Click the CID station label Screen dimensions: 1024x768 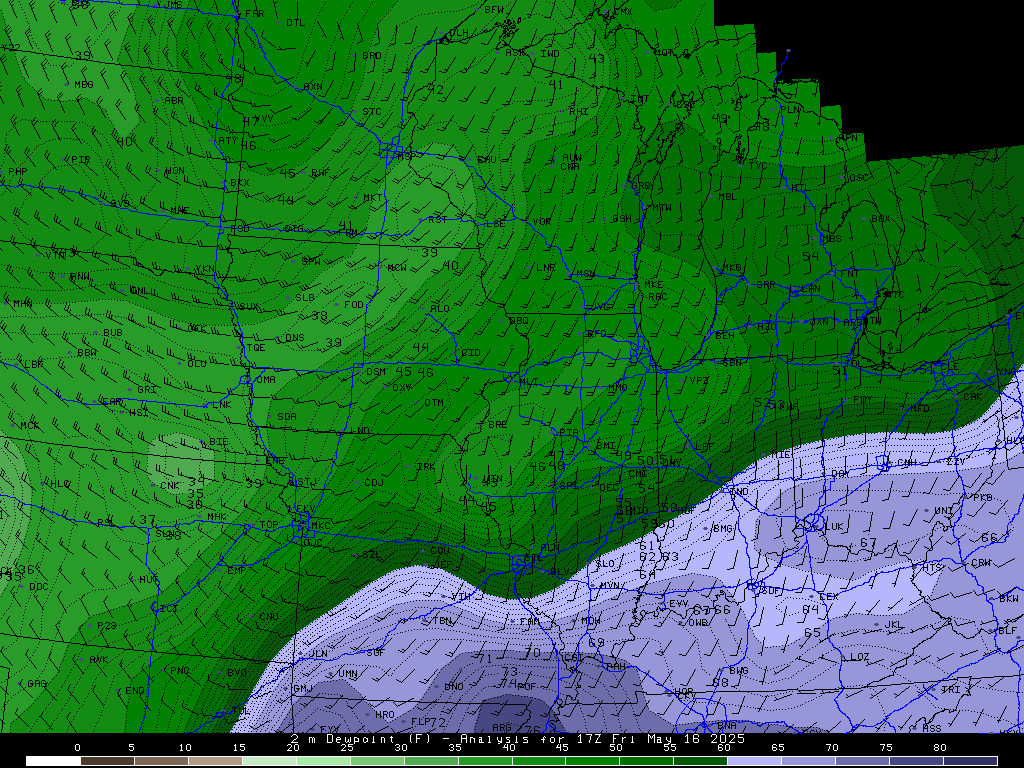pos(471,353)
